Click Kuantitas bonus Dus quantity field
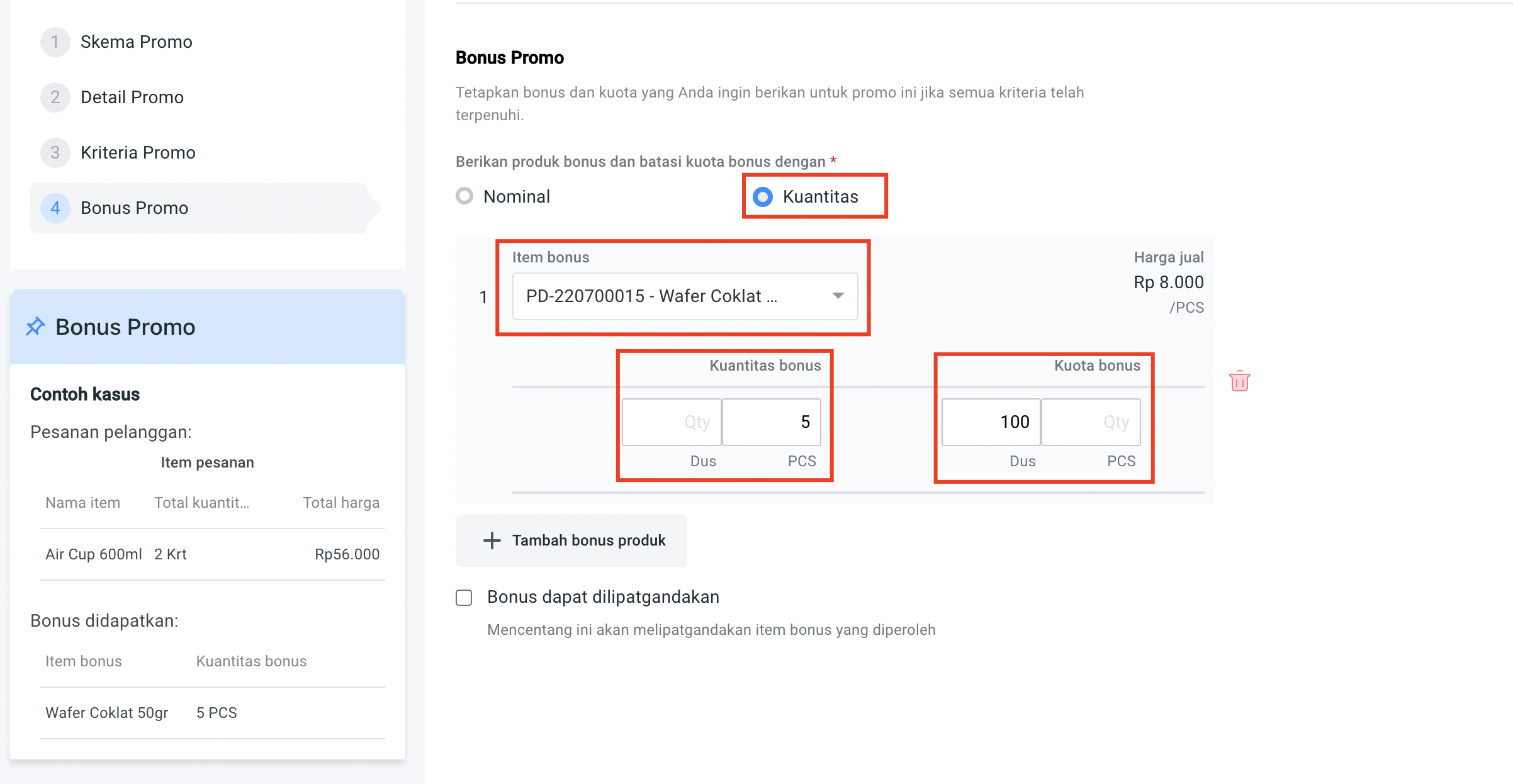1513x784 pixels. pos(672,422)
